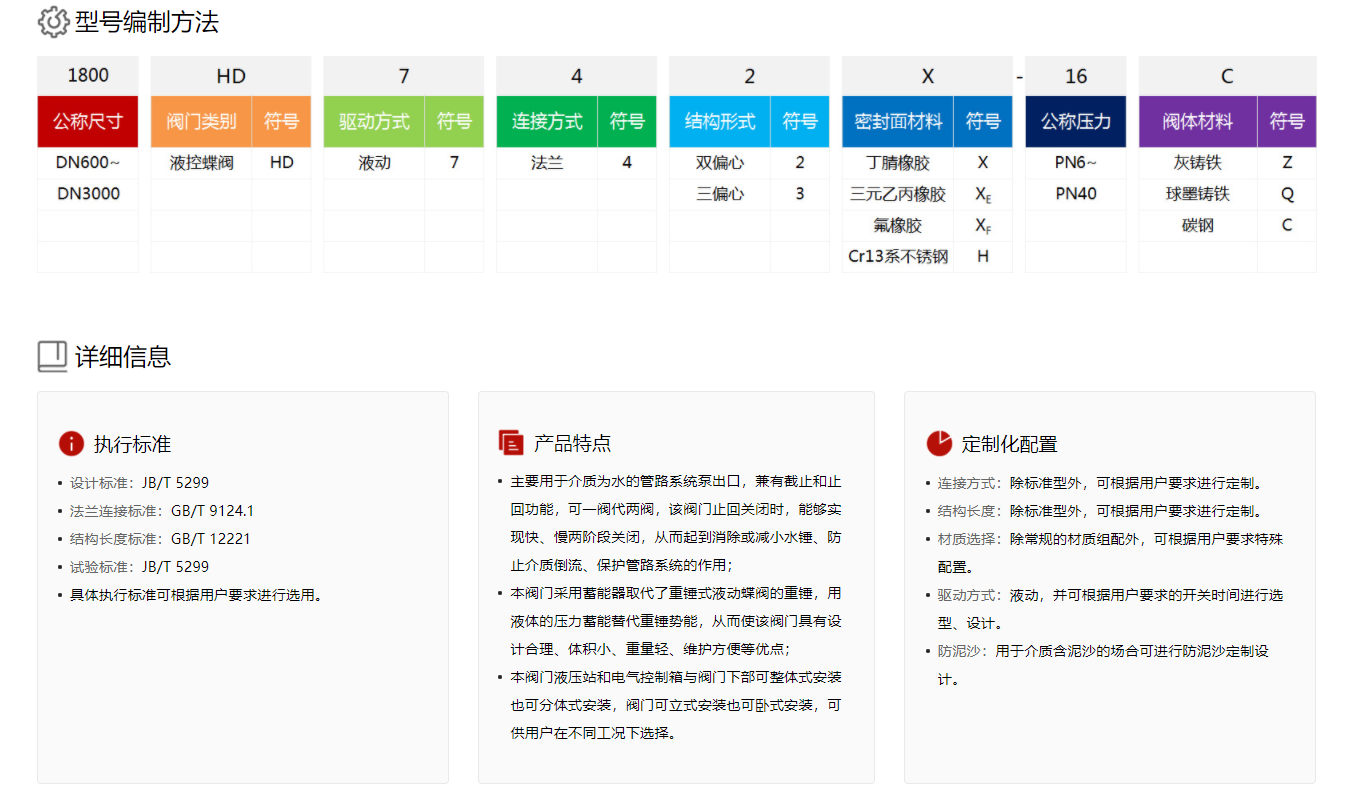Click the light green 驱动方式 header
The height and width of the screenshot is (801, 1362).
374,122
